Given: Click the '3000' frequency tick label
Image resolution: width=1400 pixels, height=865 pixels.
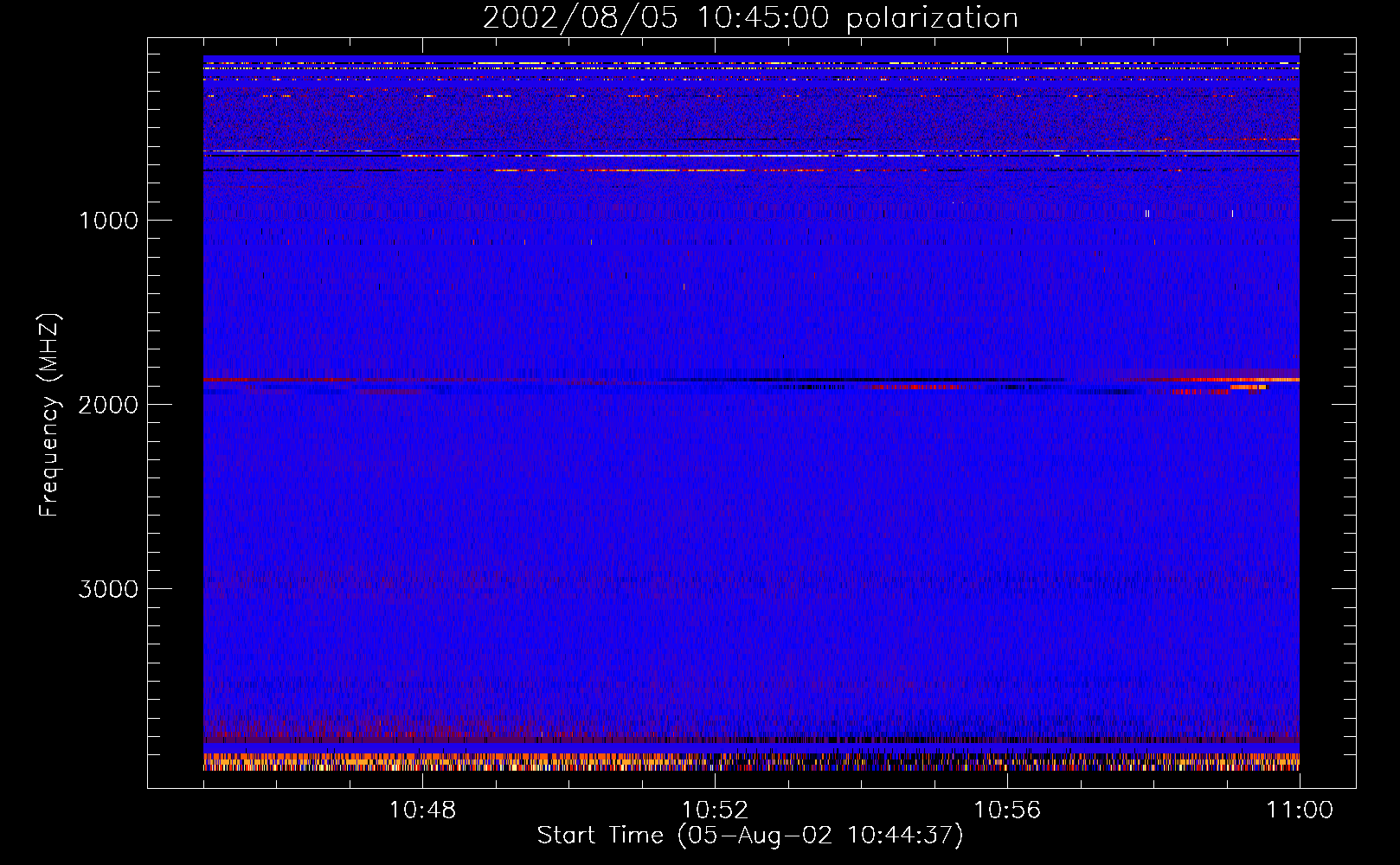Looking at the screenshot, I should coord(108,589).
